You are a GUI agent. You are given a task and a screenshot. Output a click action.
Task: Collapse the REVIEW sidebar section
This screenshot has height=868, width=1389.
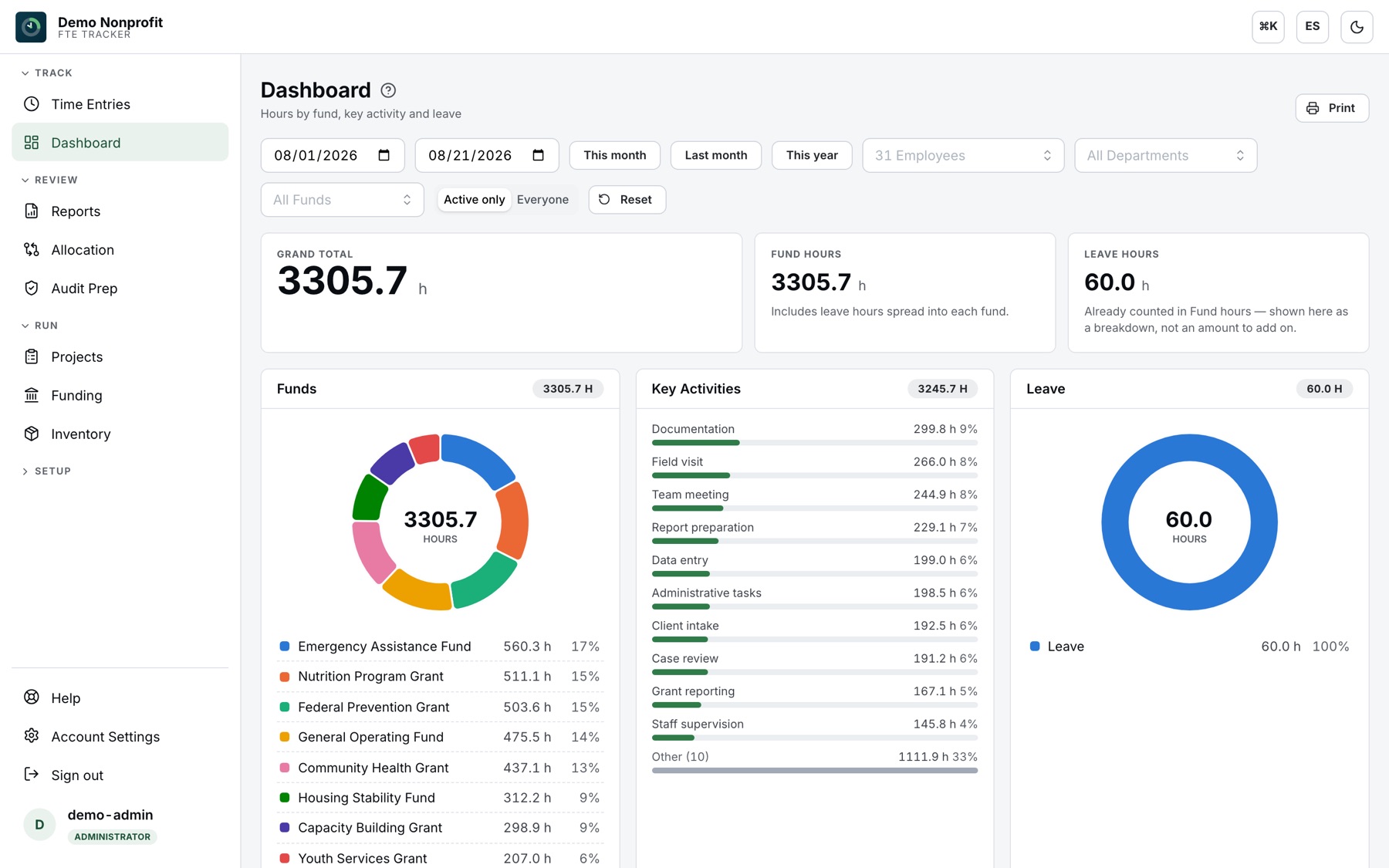(50, 180)
